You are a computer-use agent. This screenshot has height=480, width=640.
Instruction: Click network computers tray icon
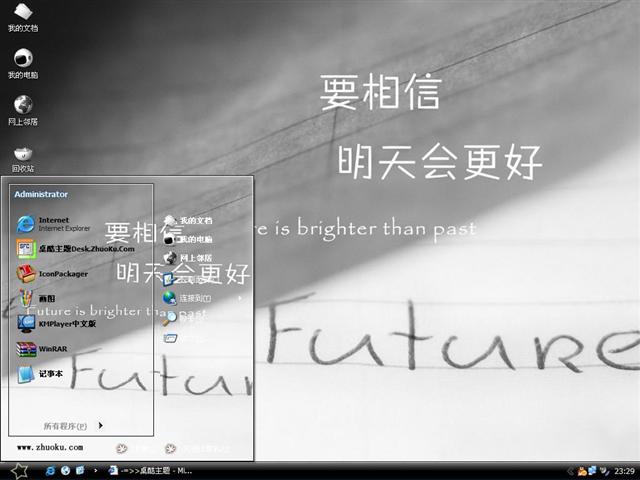click(x=592, y=471)
